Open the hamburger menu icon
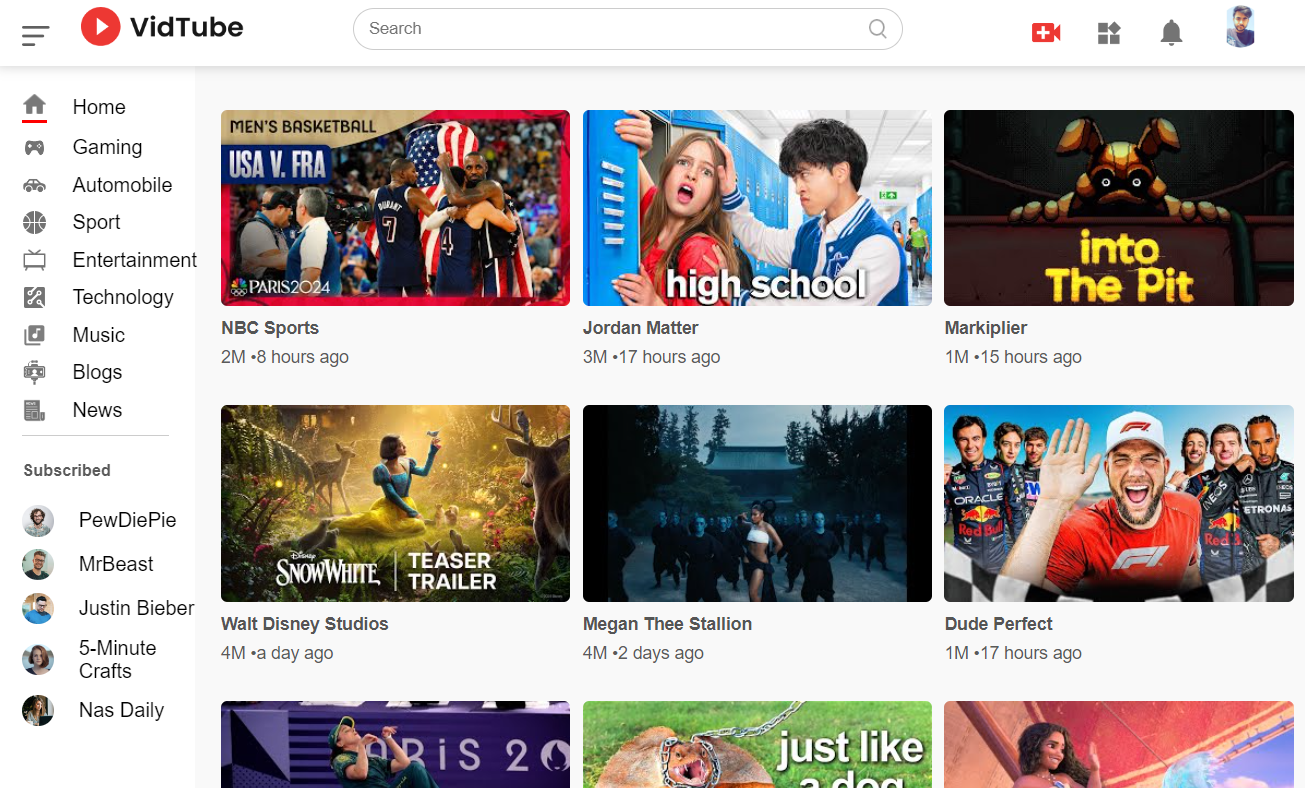The image size is (1305, 788). pos(35,35)
